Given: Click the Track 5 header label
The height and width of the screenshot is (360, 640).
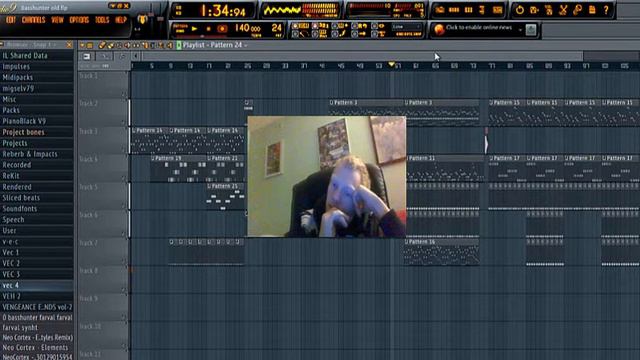Looking at the screenshot, I should click(89, 187).
